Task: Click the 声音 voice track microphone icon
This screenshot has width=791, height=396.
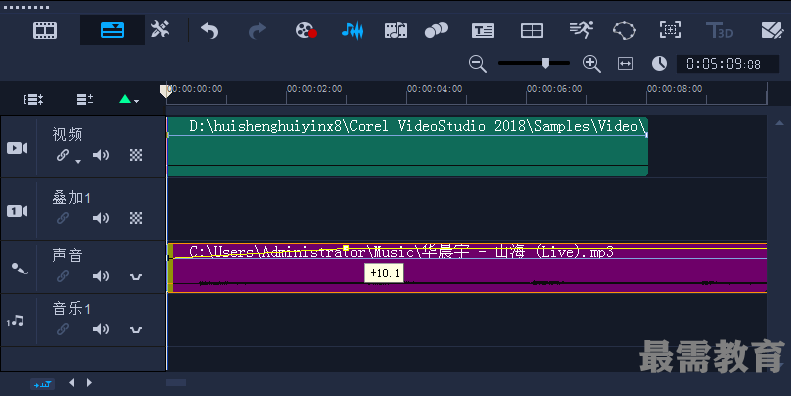Action: pos(19,268)
